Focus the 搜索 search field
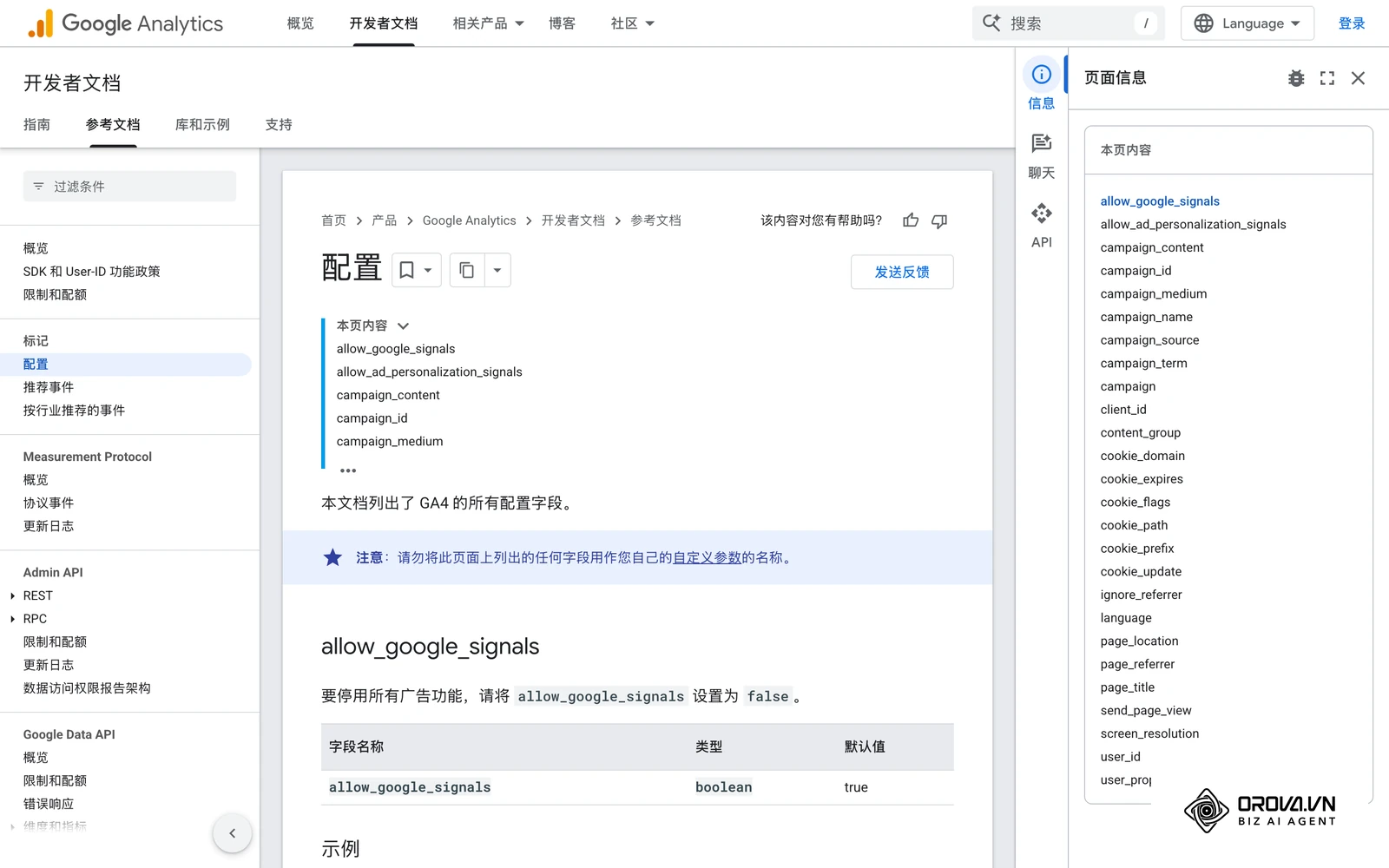 [x=1069, y=23]
